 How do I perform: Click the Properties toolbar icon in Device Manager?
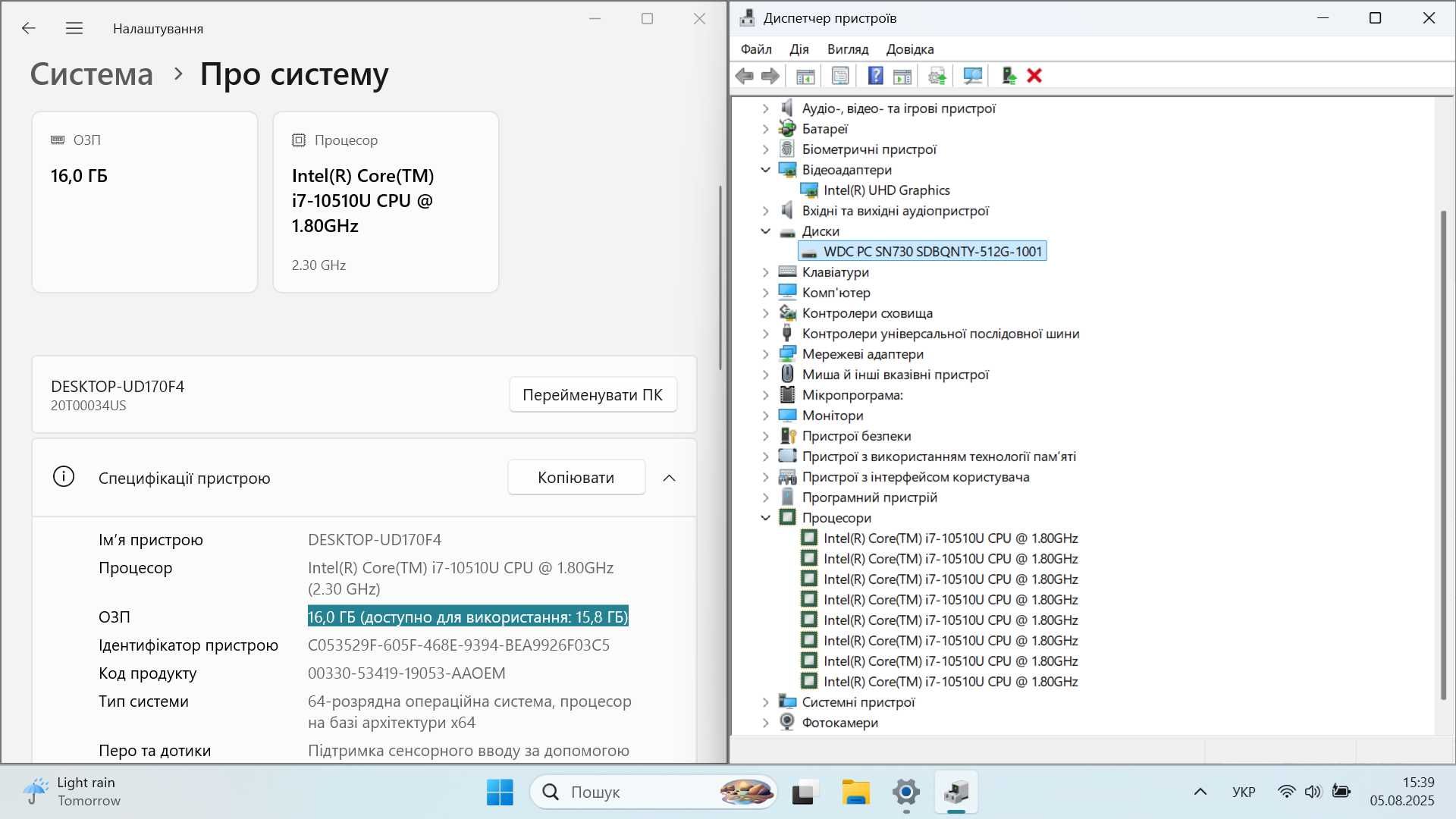[x=840, y=76]
